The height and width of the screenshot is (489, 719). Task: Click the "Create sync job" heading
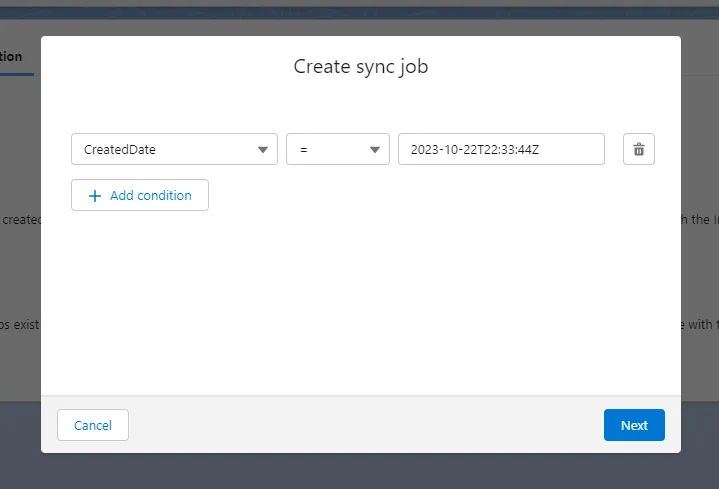[x=360, y=67]
